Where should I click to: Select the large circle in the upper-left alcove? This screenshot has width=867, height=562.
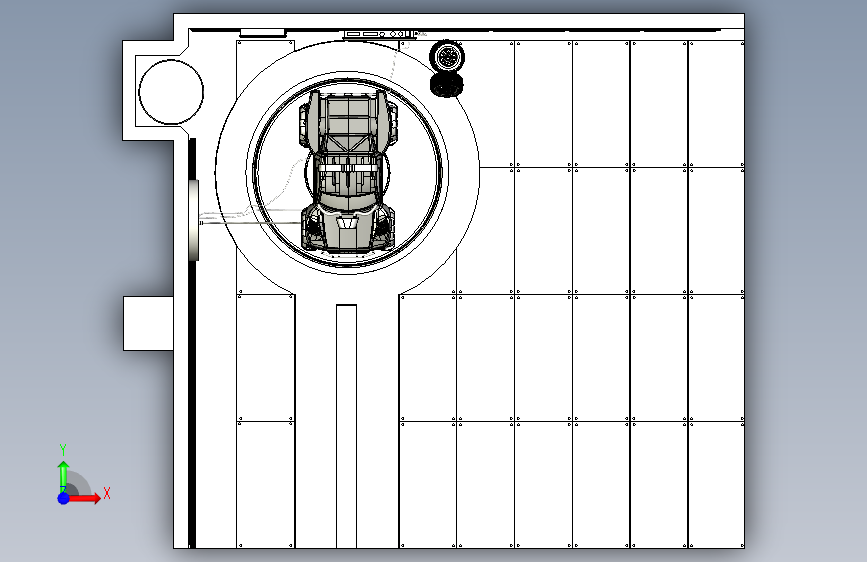tap(171, 92)
